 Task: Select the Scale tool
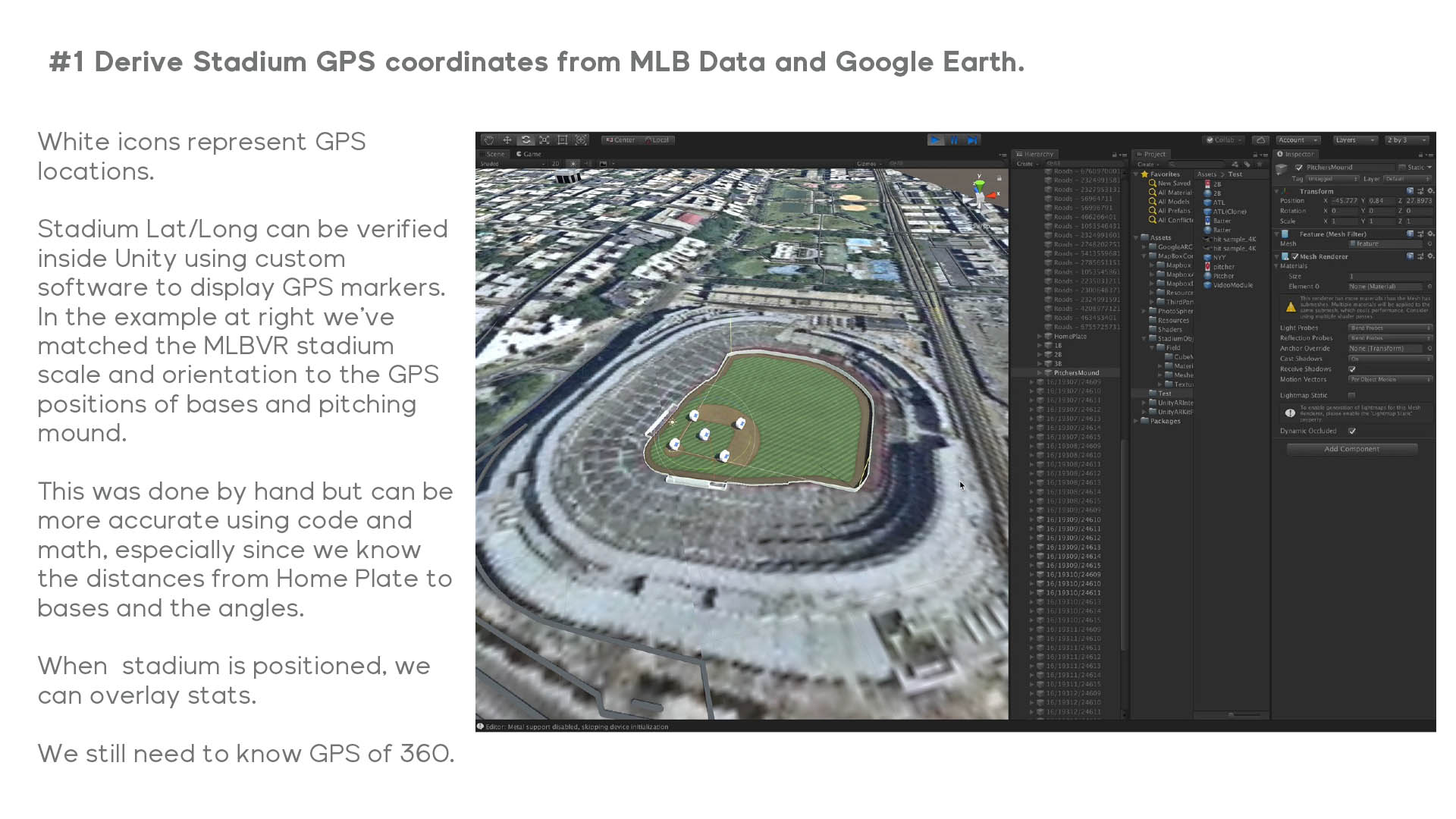click(544, 140)
